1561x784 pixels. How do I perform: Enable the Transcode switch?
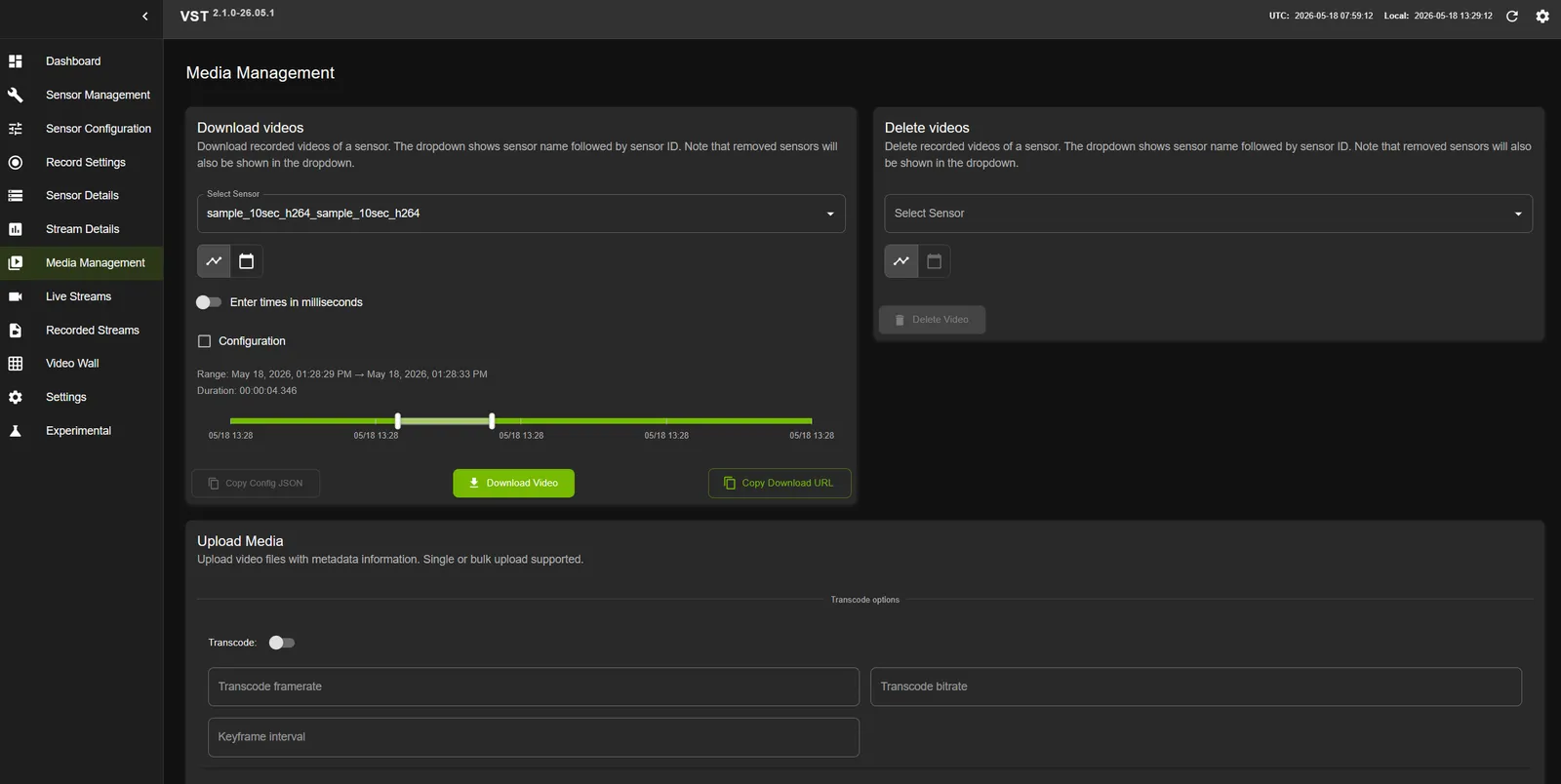pyautogui.click(x=282, y=643)
